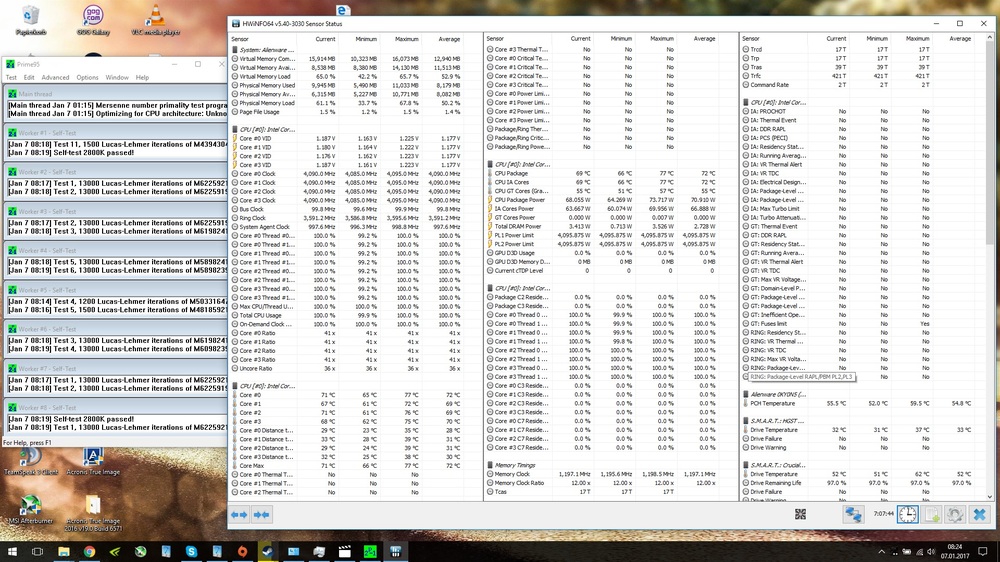1000x562 pixels.
Task: Select the Core #0 VID sensor row
Action: [256, 138]
